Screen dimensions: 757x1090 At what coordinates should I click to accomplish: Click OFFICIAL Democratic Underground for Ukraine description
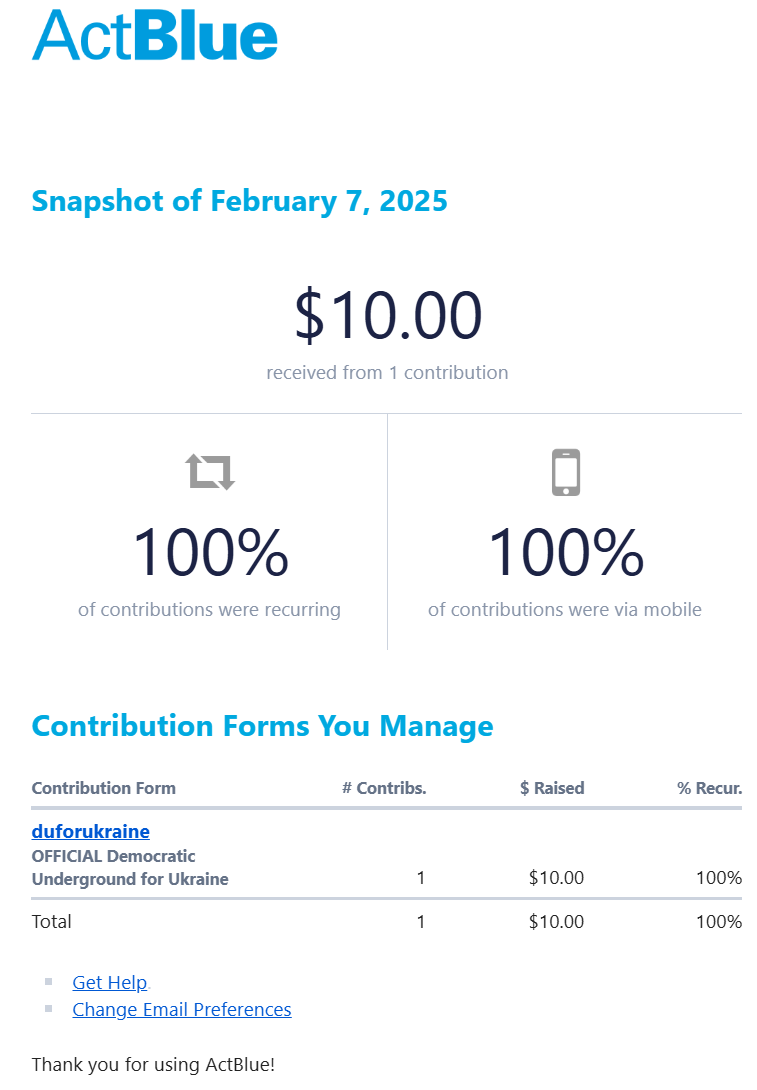tap(130, 868)
